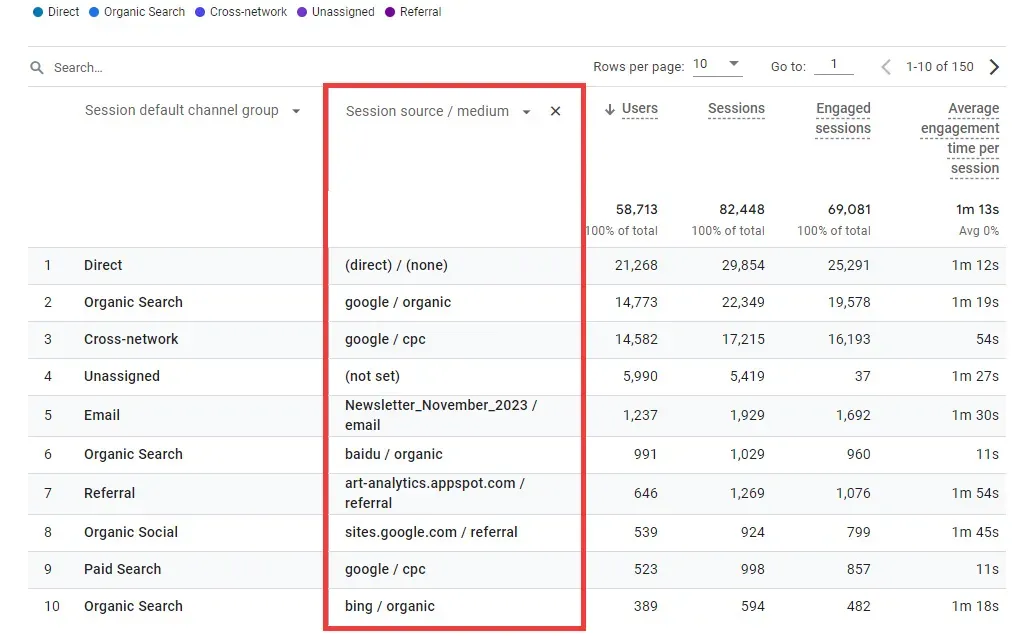Click the Cross-network row label in table
The height and width of the screenshot is (636, 1030).
(x=131, y=339)
